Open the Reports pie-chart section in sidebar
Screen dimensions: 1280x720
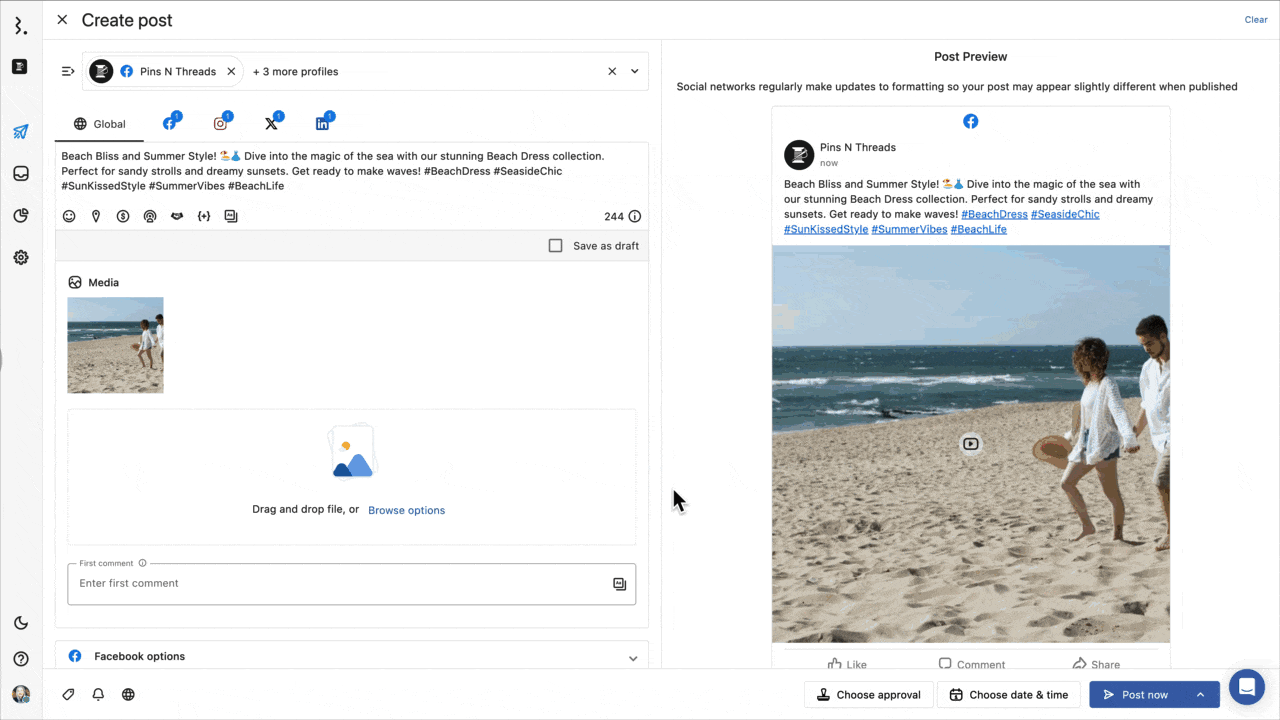20,216
